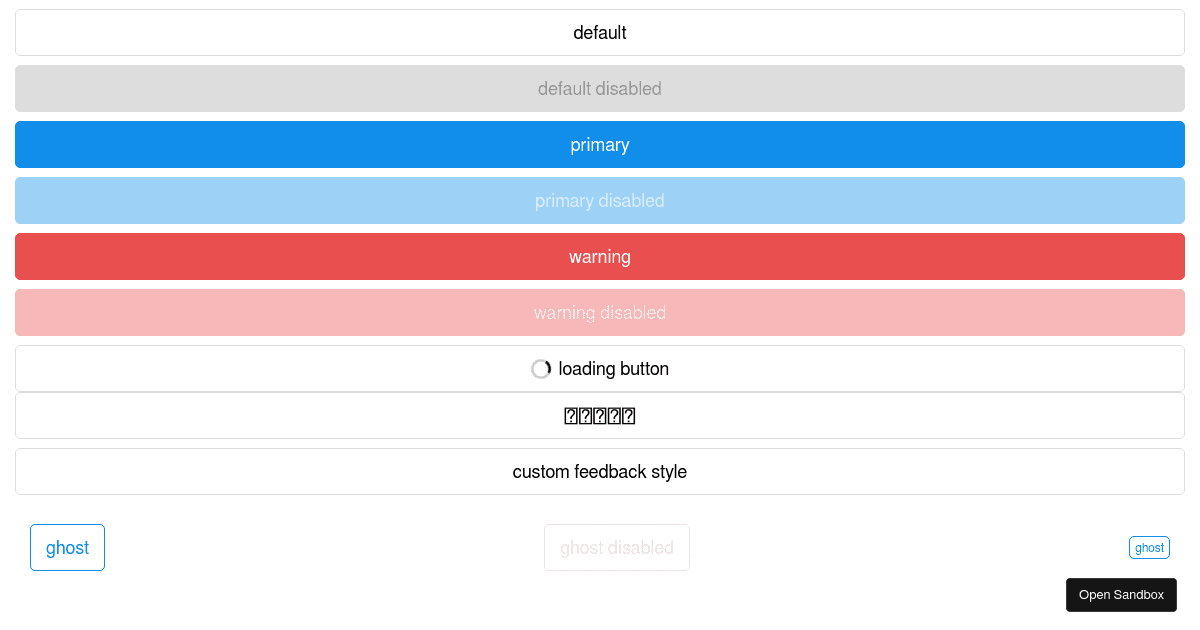Click the disabled default button
The height and width of the screenshot is (630, 1200).
coord(600,88)
